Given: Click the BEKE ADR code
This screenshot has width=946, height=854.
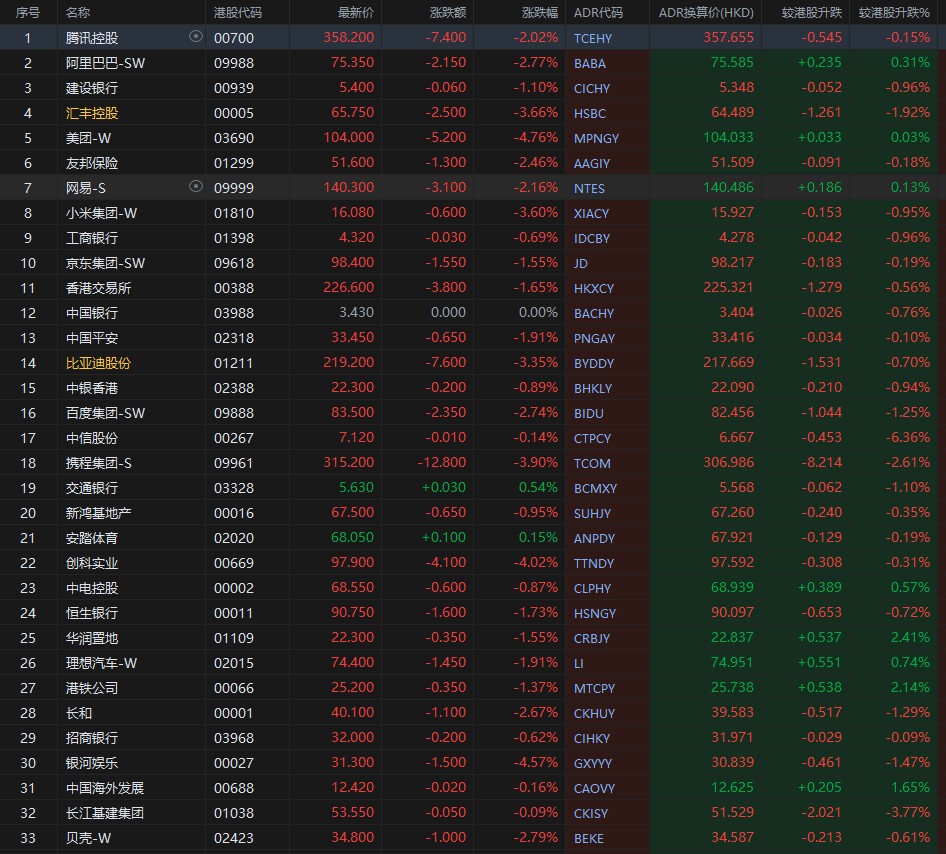Looking at the screenshot, I should pyautogui.click(x=588, y=839).
